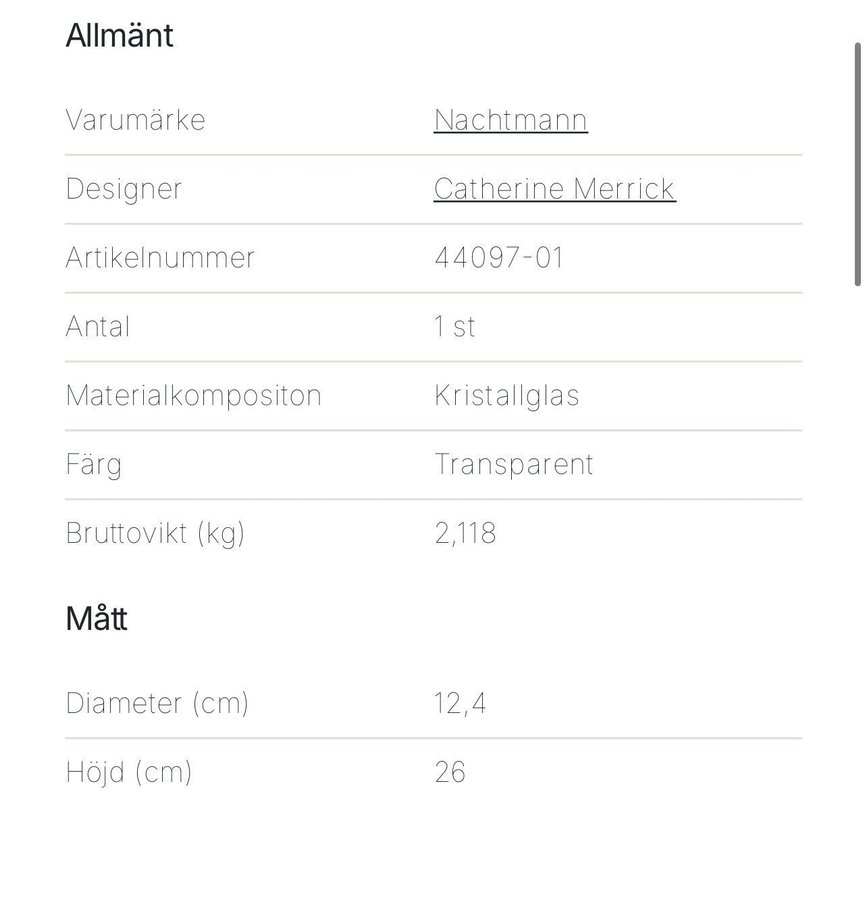Open the Catherine Merrick designer link
Viewport: 867px width, 900px height.
(554, 189)
